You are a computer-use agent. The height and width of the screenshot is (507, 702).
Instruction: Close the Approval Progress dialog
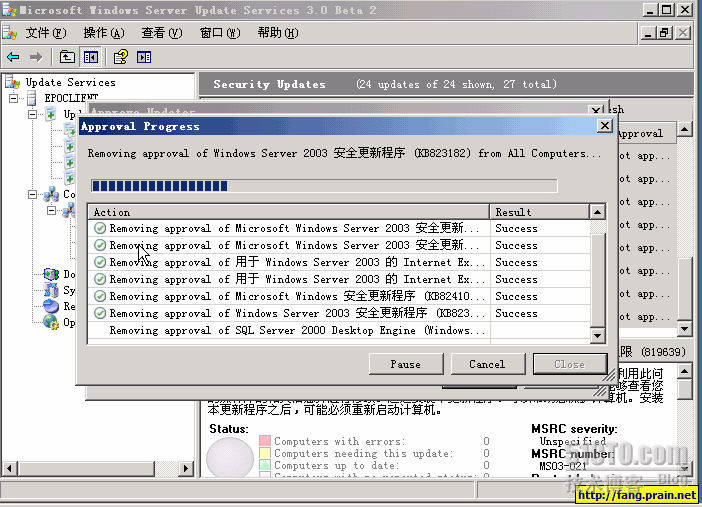tap(605, 126)
